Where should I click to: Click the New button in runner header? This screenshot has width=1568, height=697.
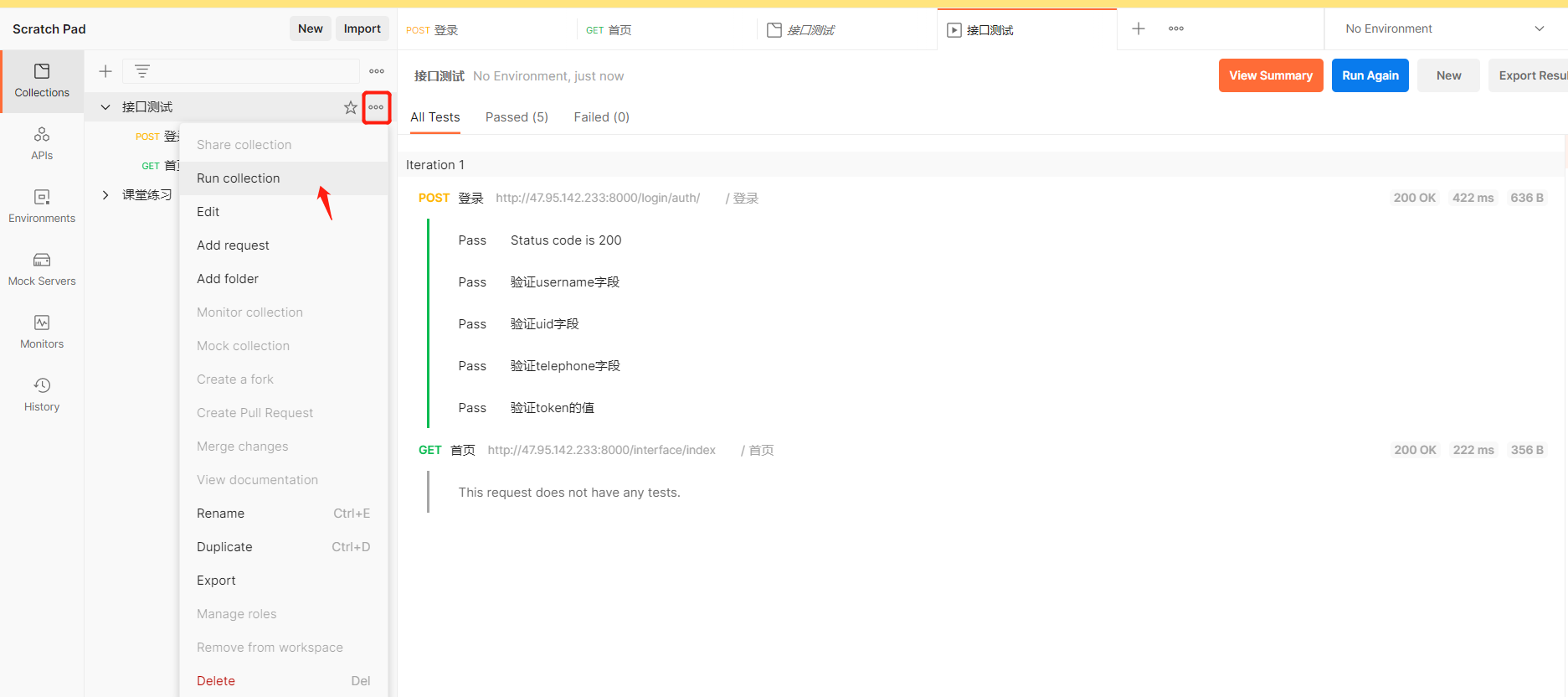(x=1448, y=75)
